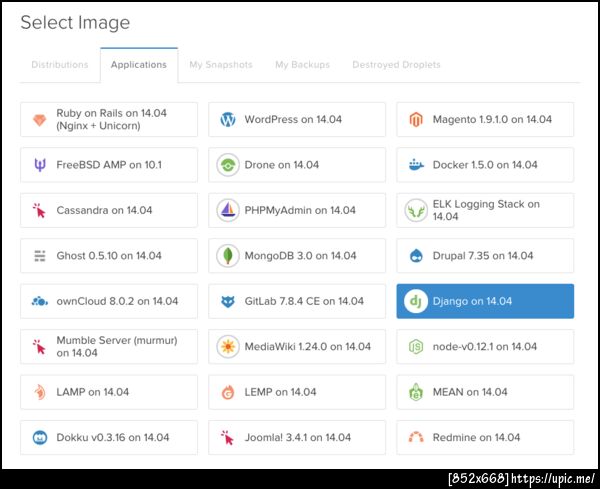Switch to Destroyed Droplets tab

point(396,65)
